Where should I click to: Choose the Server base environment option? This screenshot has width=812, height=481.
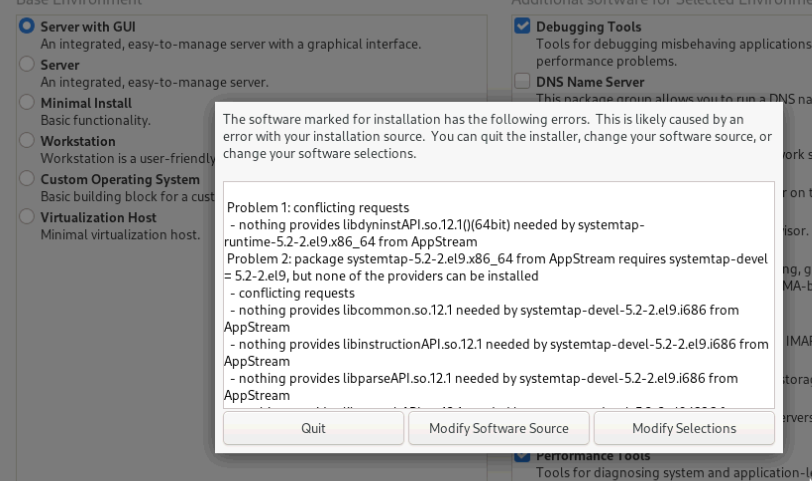coord(27,64)
